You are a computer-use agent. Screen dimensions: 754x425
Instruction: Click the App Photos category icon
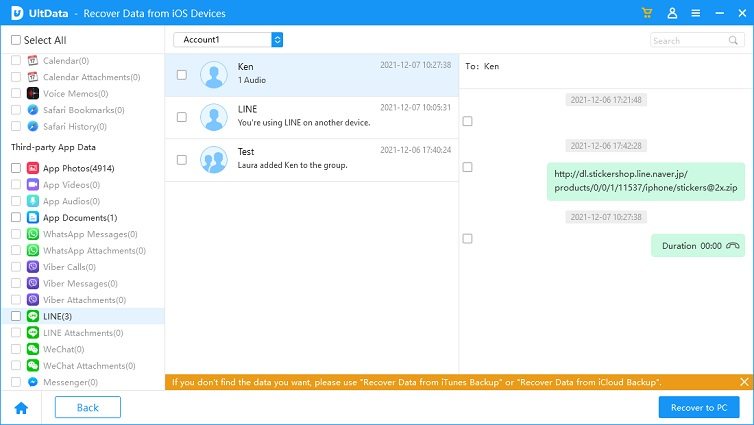[x=33, y=168]
